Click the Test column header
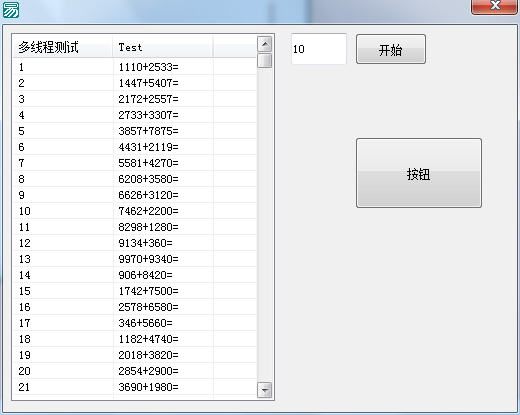This screenshot has width=520, height=415. (163, 47)
